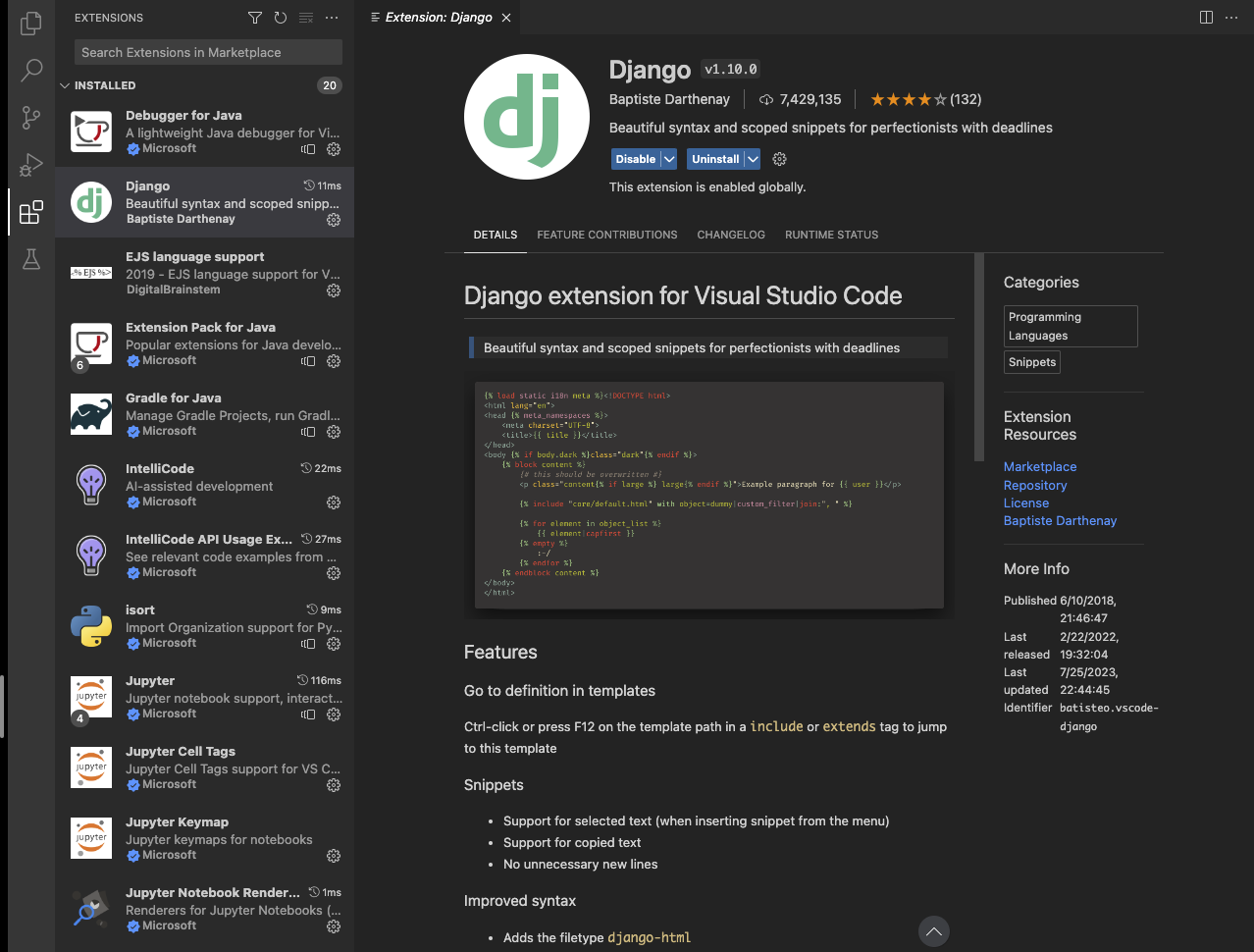
Task: Open manage gear for Django in list
Action: (x=334, y=220)
